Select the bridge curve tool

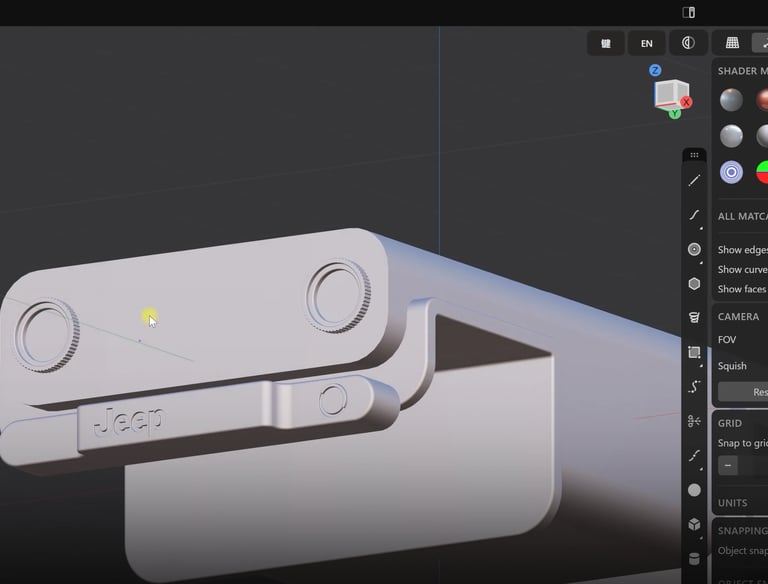[694, 456]
